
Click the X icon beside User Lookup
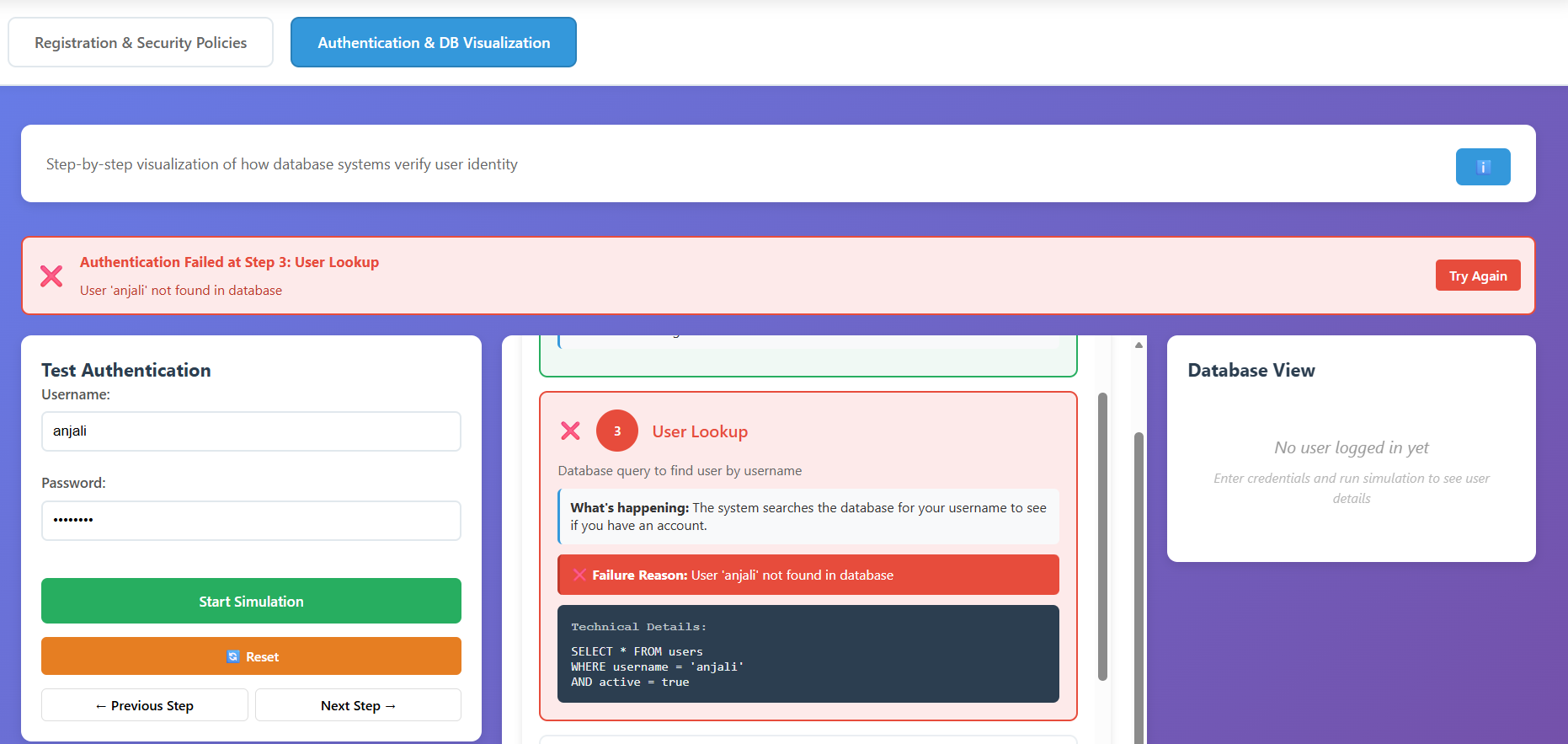570,431
